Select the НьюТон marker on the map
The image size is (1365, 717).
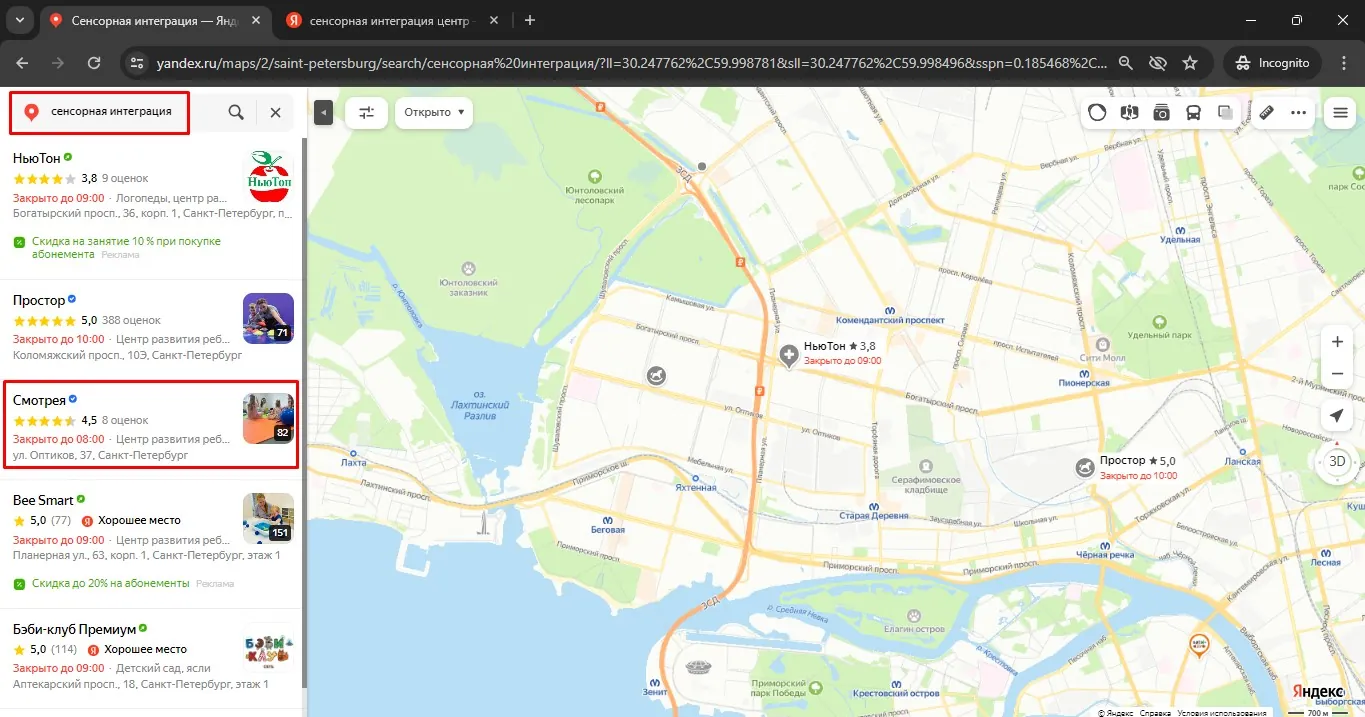(789, 355)
